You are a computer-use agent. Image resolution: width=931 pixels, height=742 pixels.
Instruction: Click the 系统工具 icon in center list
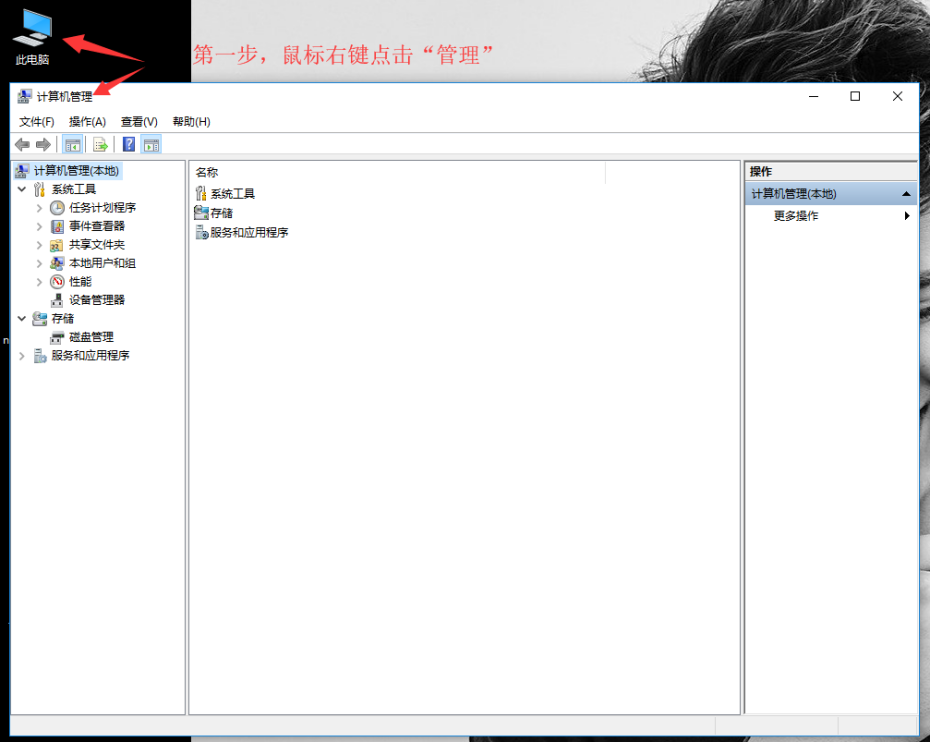pos(201,194)
